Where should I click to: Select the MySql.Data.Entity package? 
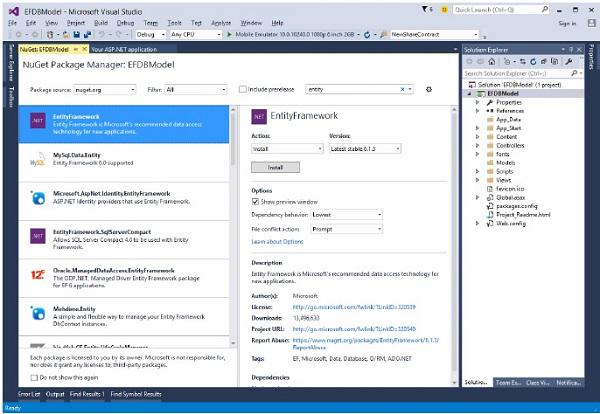click(x=124, y=163)
